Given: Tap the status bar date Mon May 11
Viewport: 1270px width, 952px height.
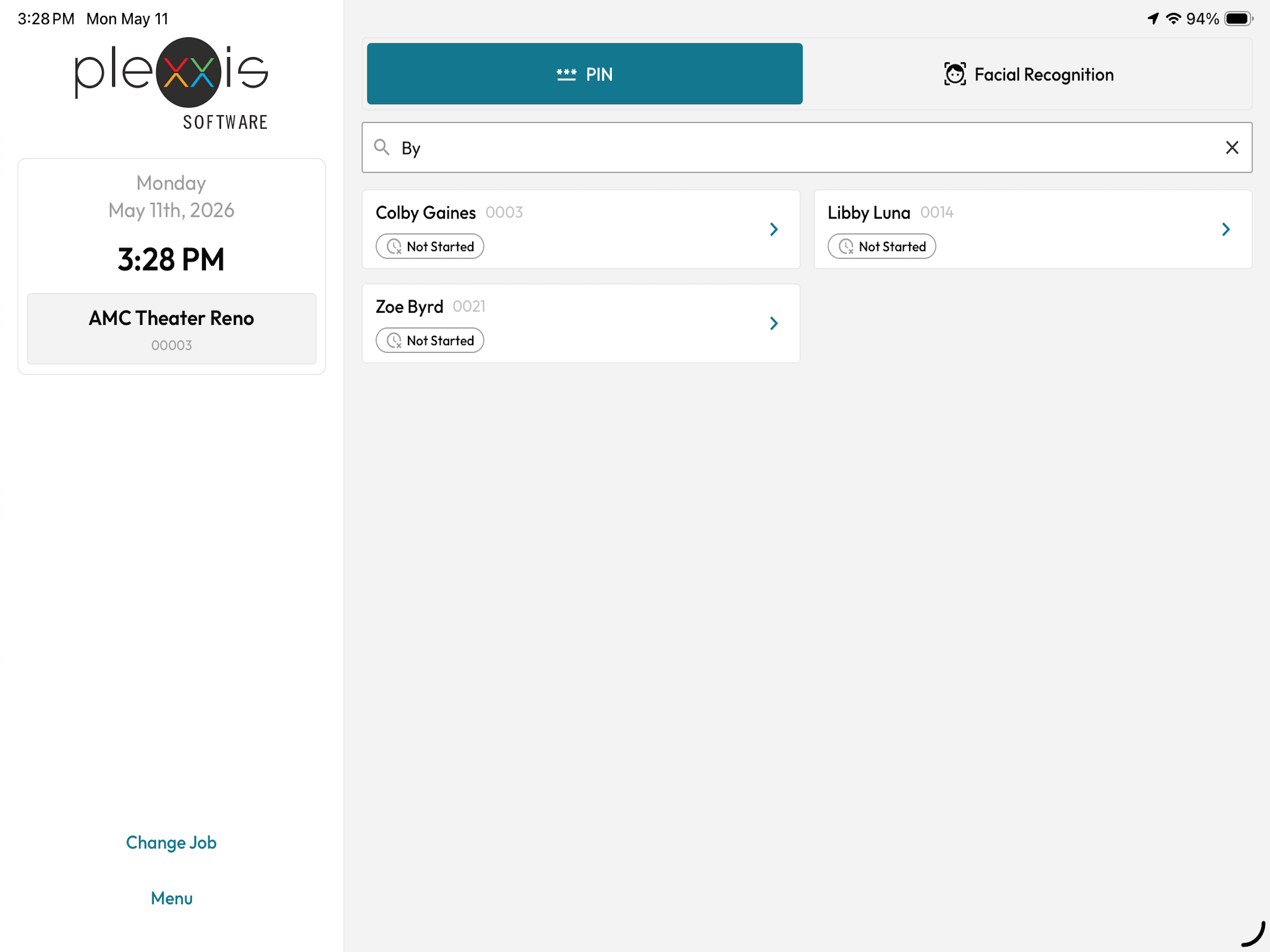Looking at the screenshot, I should coord(127,19).
